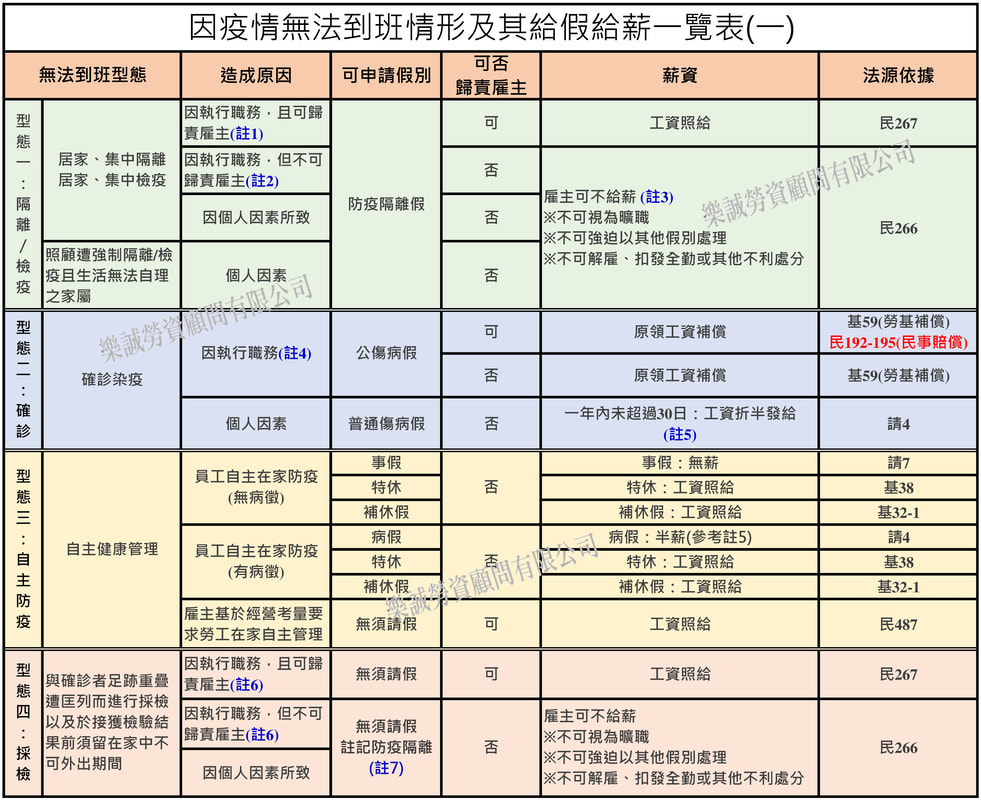
Task: Click 一年內未超過30日:工資折半發給 text
Action: (679, 413)
